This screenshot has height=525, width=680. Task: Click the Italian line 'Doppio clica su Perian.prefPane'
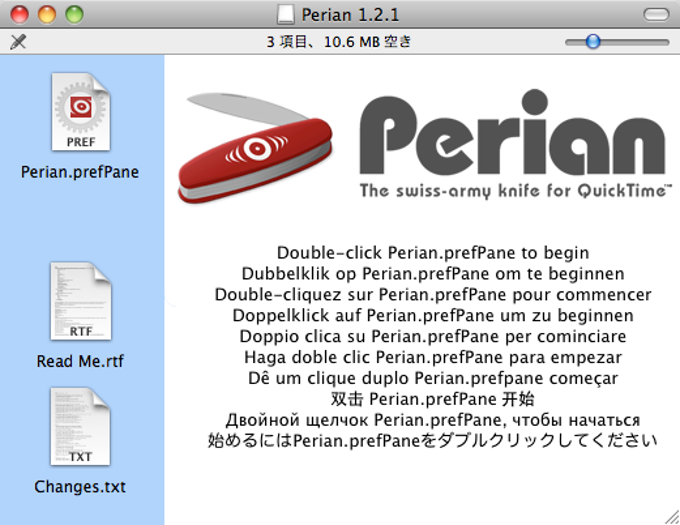coord(433,336)
